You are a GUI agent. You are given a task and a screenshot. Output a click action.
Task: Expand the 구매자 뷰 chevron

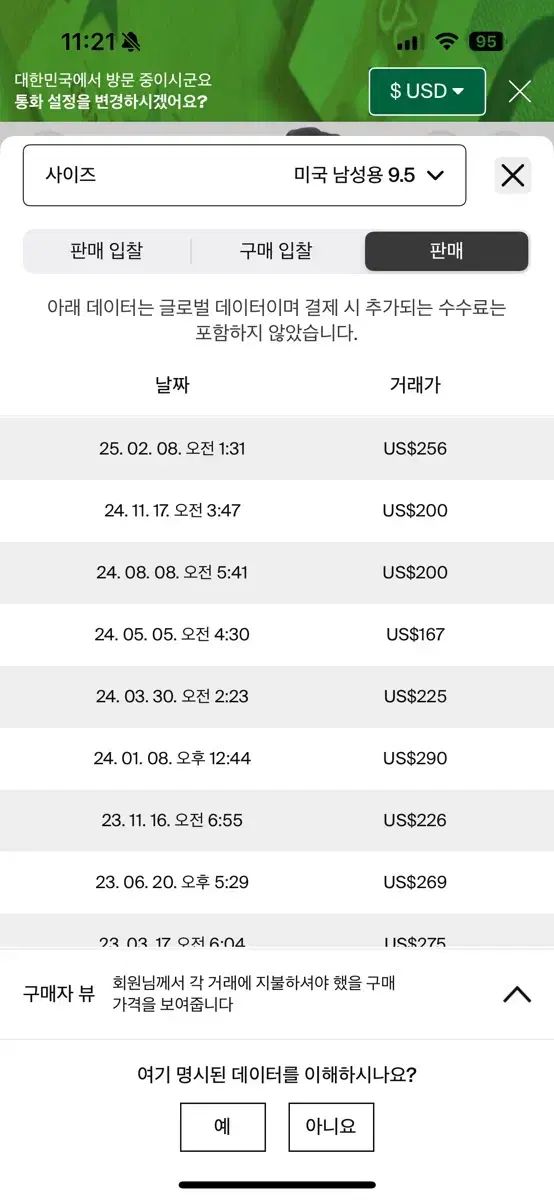coord(517,994)
